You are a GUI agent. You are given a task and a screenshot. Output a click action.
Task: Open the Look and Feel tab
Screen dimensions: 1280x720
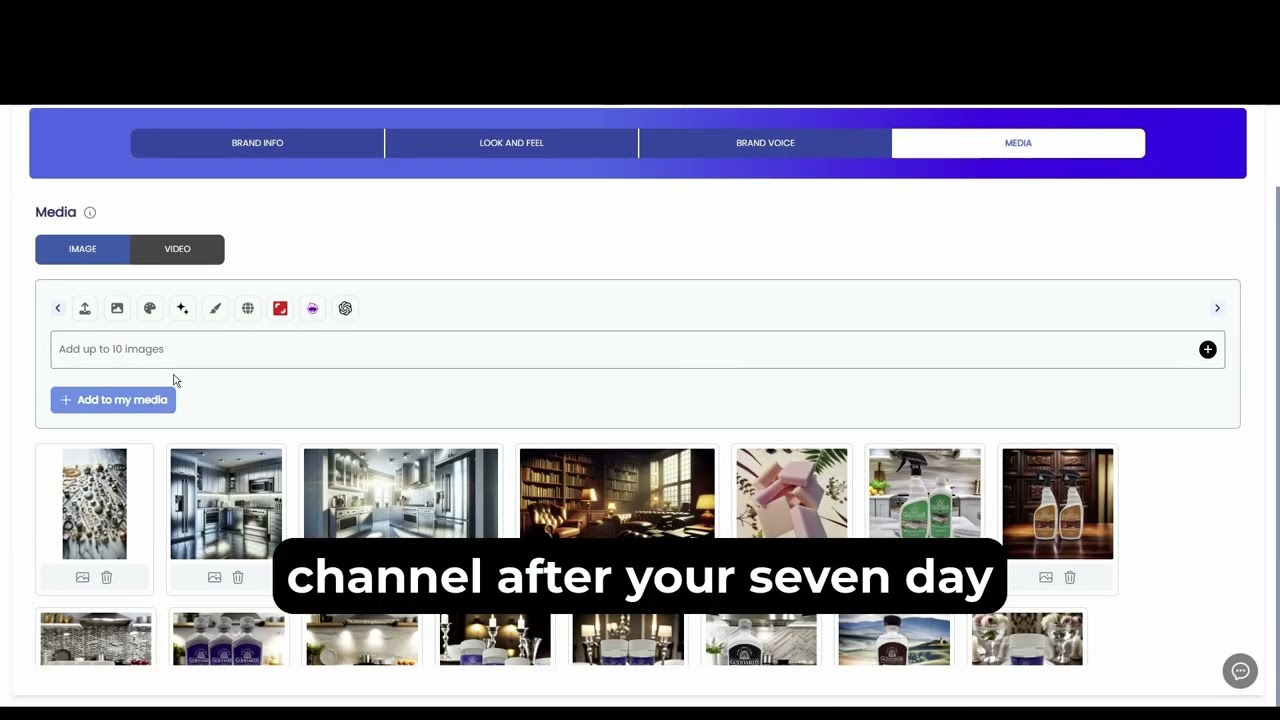tap(511, 143)
